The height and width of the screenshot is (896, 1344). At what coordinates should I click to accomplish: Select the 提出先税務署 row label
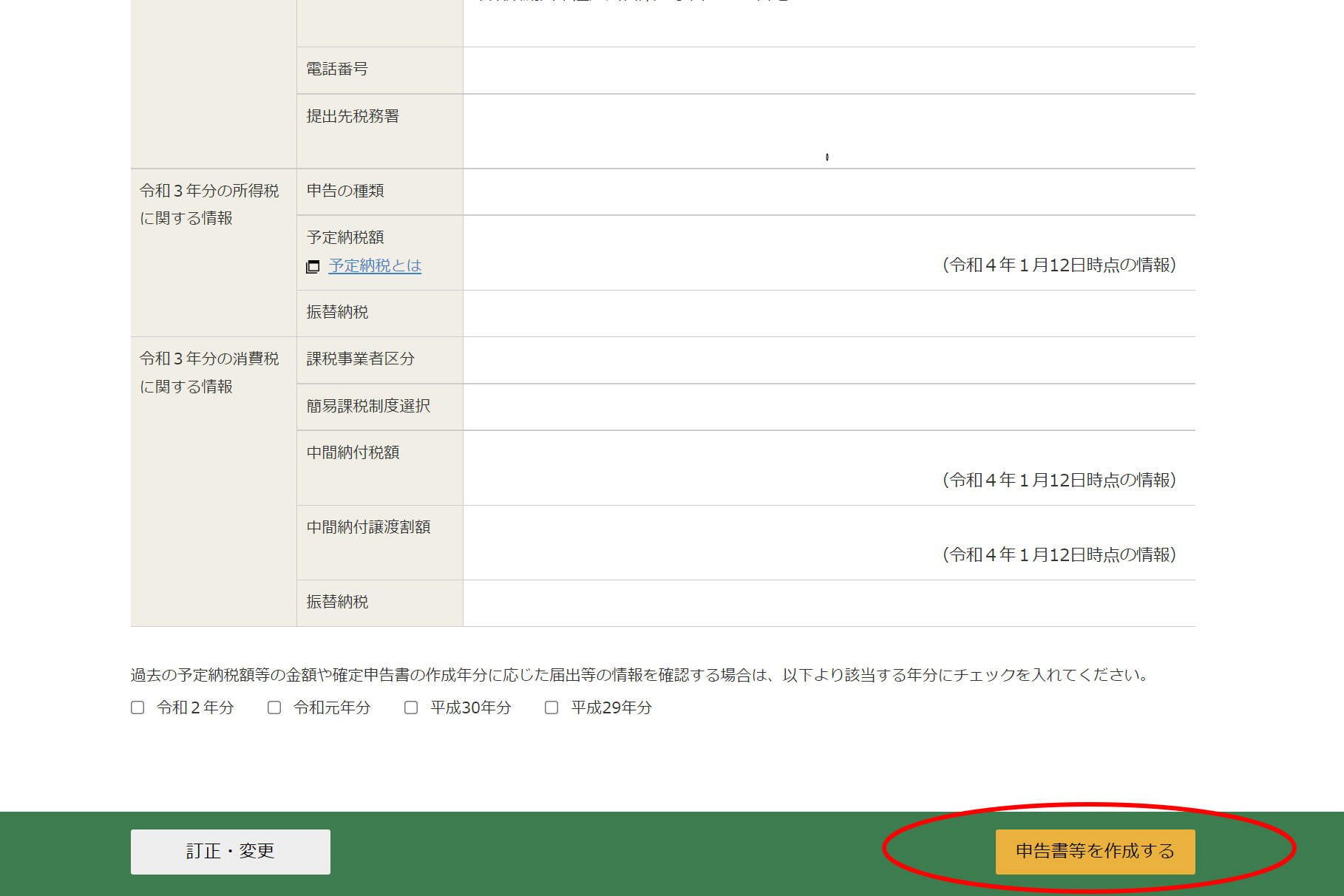coord(353,116)
